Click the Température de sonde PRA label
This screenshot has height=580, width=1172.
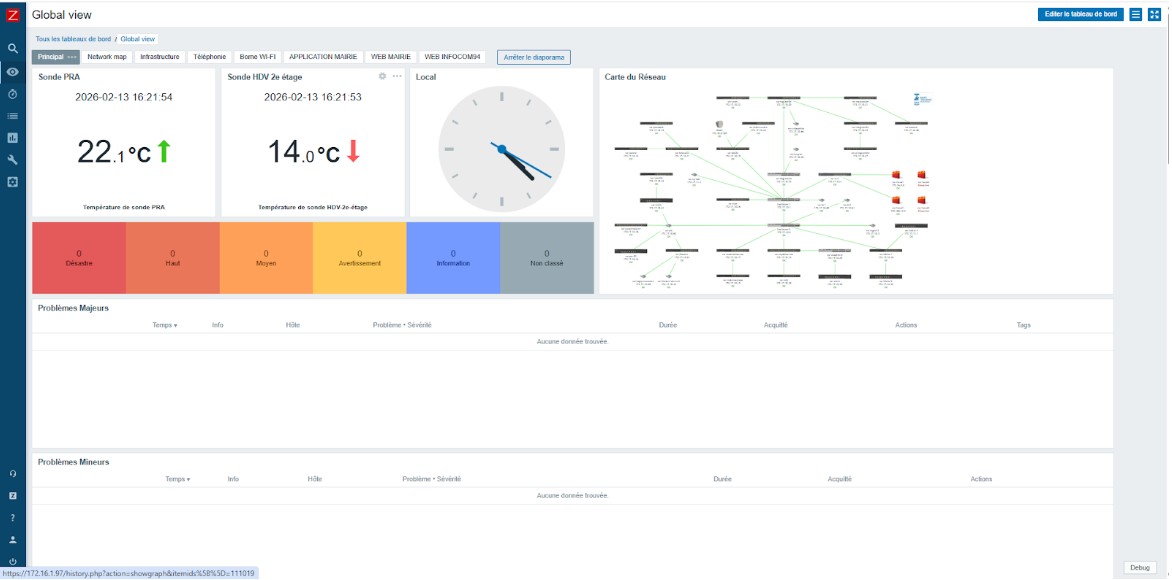[123, 207]
